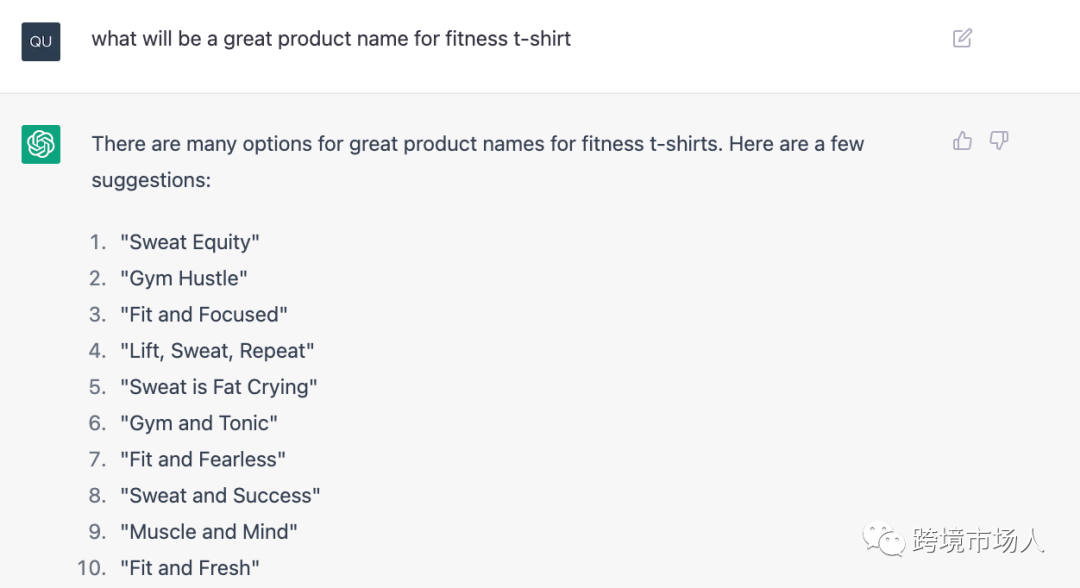
Task: Click the "Fit and Fresh" suggestion
Action: click(x=190, y=568)
